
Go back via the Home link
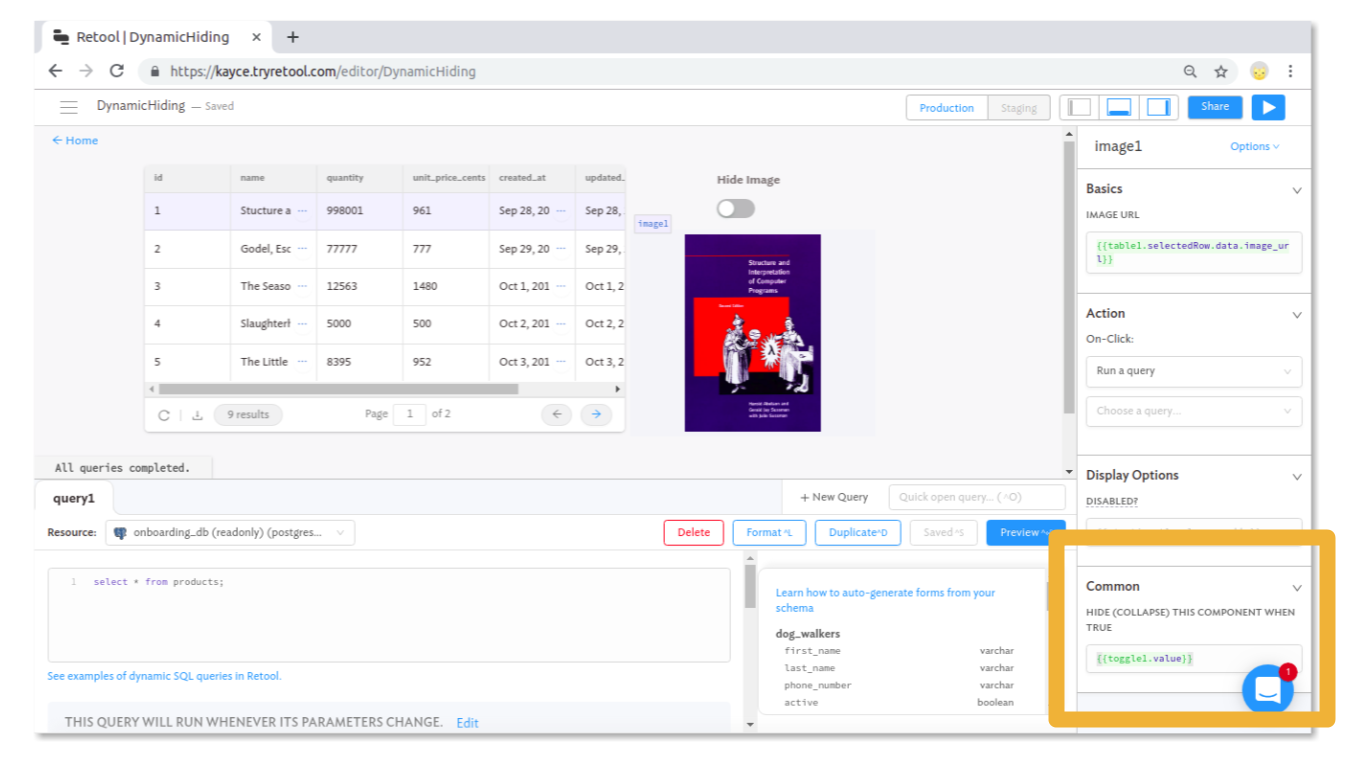point(75,141)
